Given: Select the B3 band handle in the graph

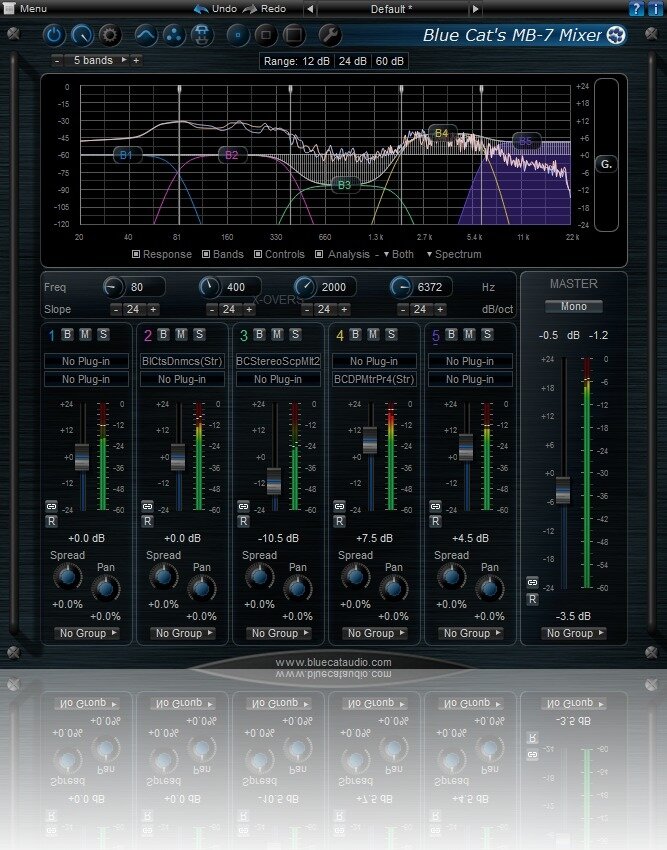Looking at the screenshot, I should click(x=344, y=185).
